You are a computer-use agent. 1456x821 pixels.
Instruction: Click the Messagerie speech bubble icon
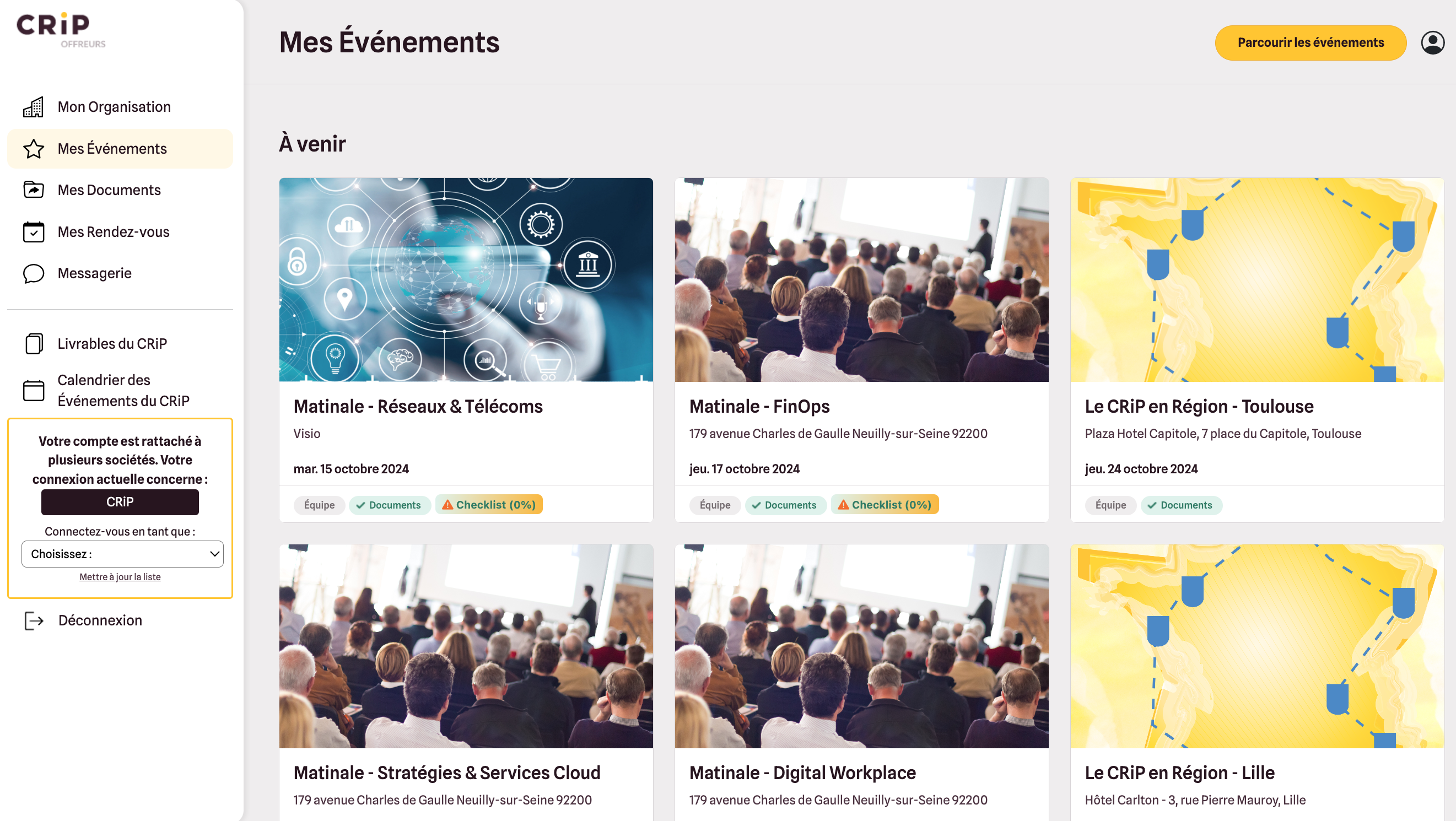coord(34,273)
